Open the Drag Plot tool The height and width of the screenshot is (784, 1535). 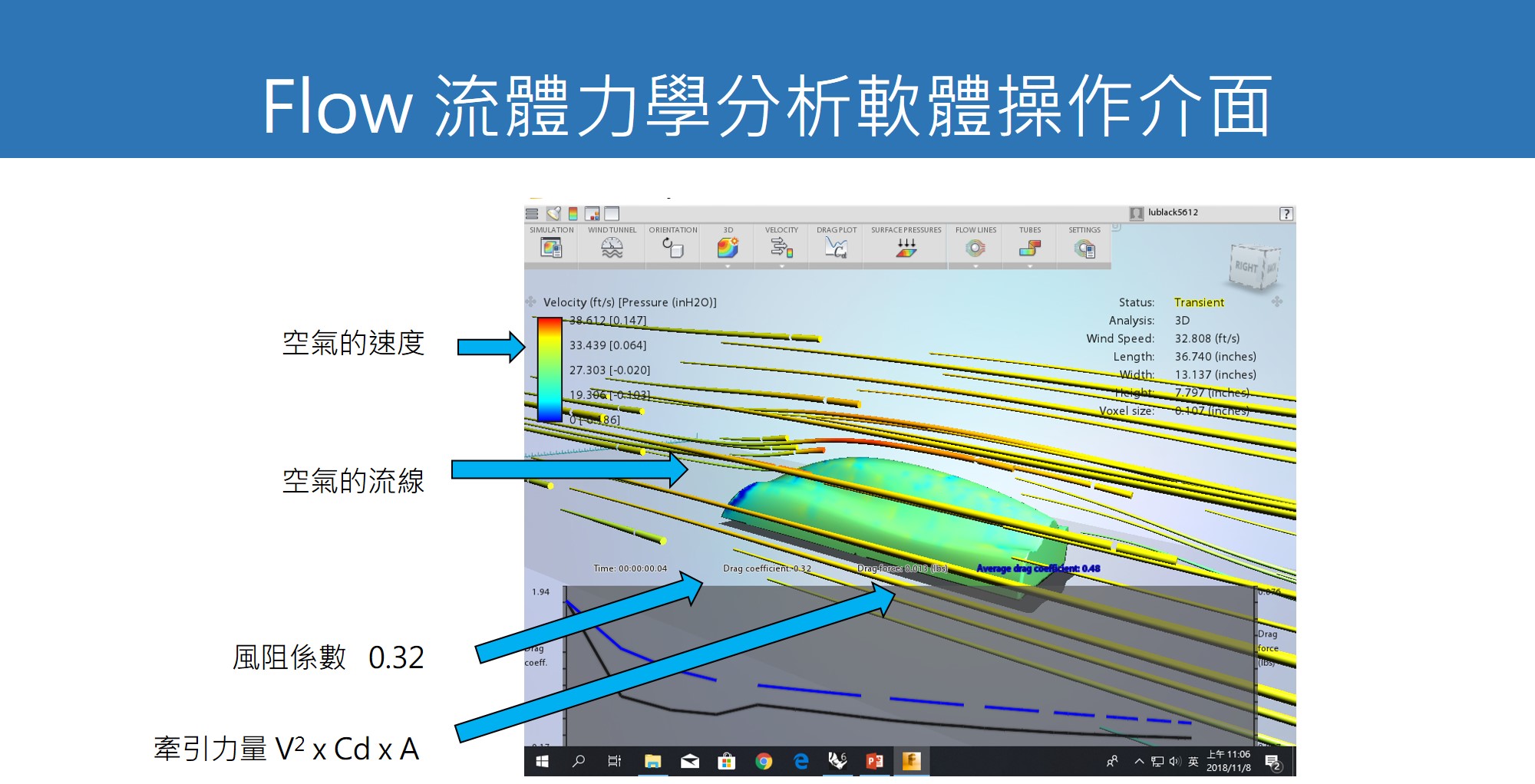836,247
